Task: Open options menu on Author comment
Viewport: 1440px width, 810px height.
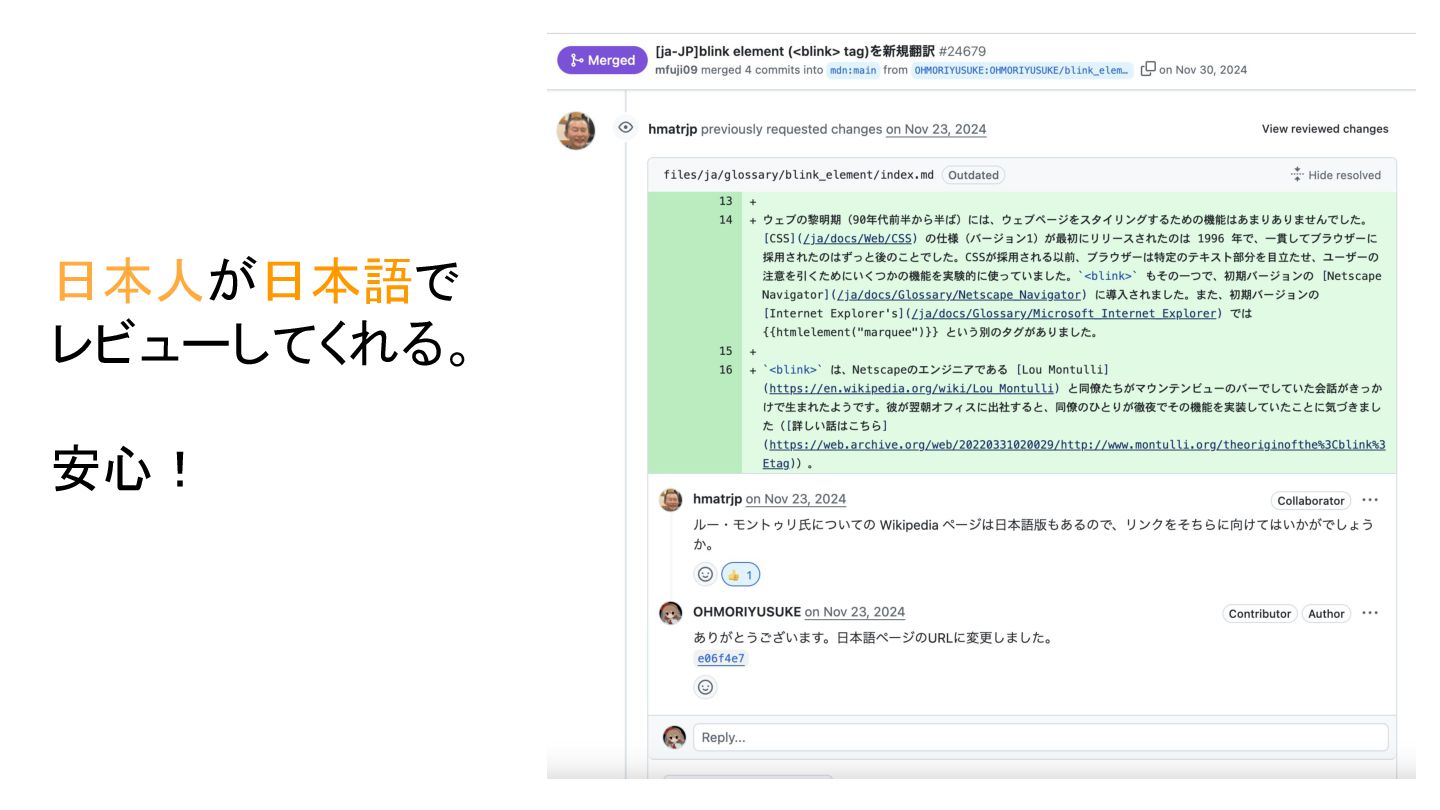Action: [x=1370, y=613]
